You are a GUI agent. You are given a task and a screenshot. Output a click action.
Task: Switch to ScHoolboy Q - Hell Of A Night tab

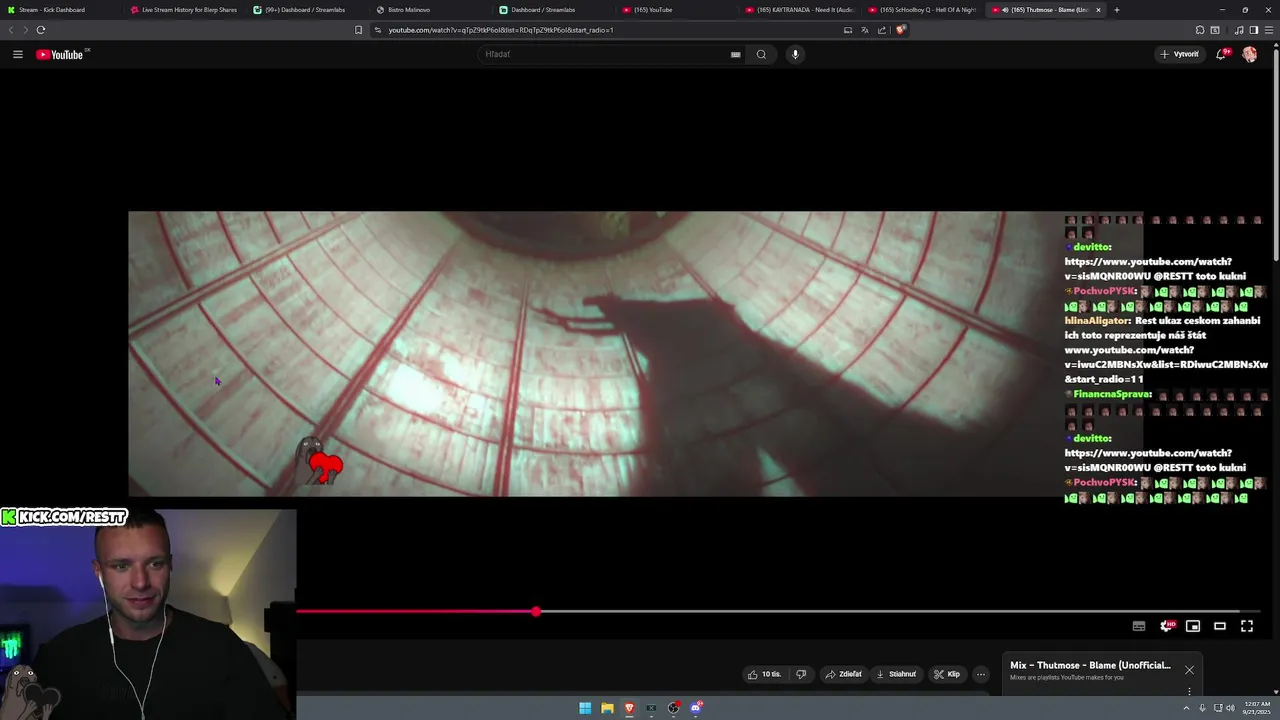[923, 10]
